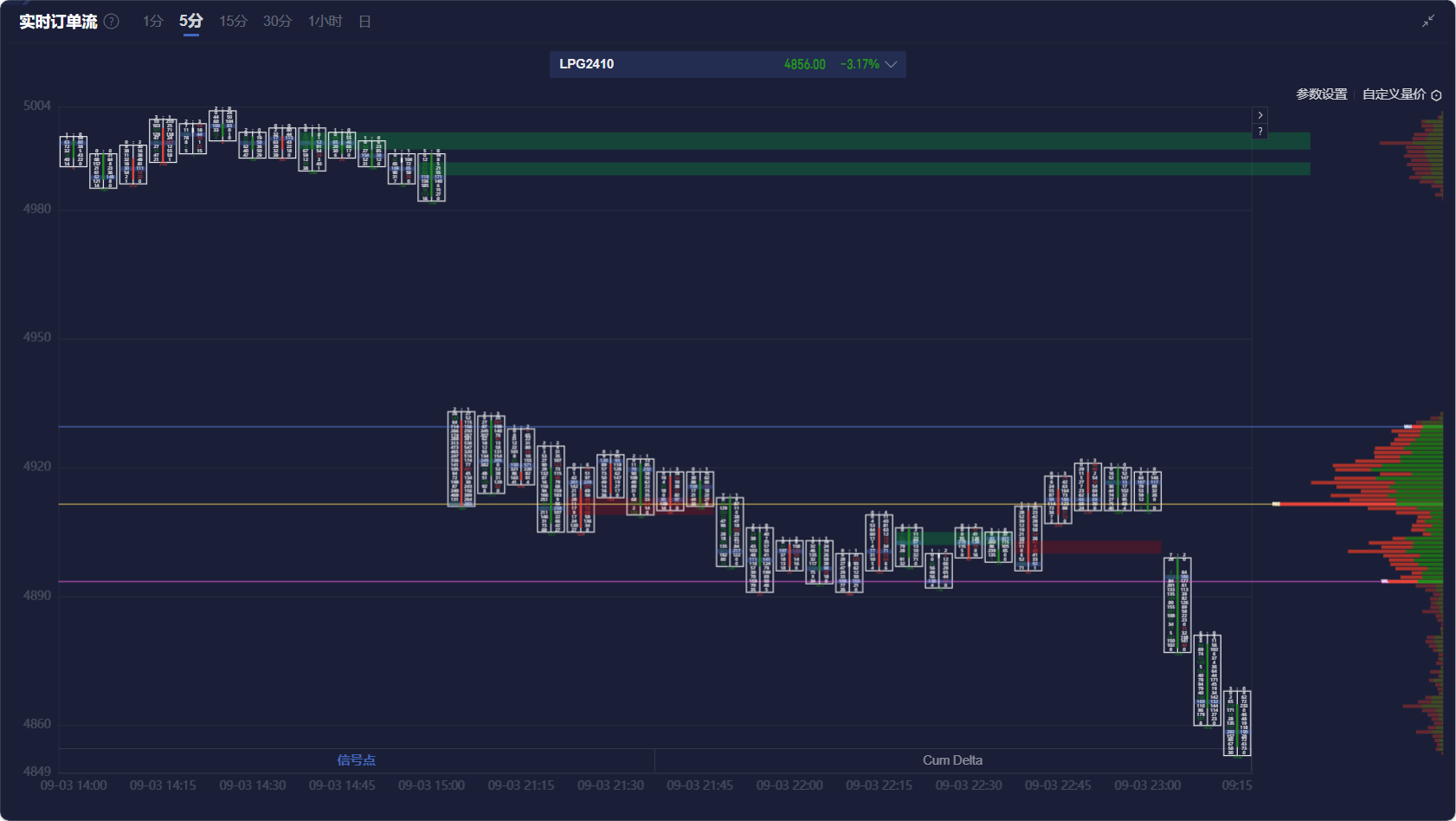Open the LPG2410 contract dropdown
This screenshot has width=1456, height=821.
(x=727, y=64)
